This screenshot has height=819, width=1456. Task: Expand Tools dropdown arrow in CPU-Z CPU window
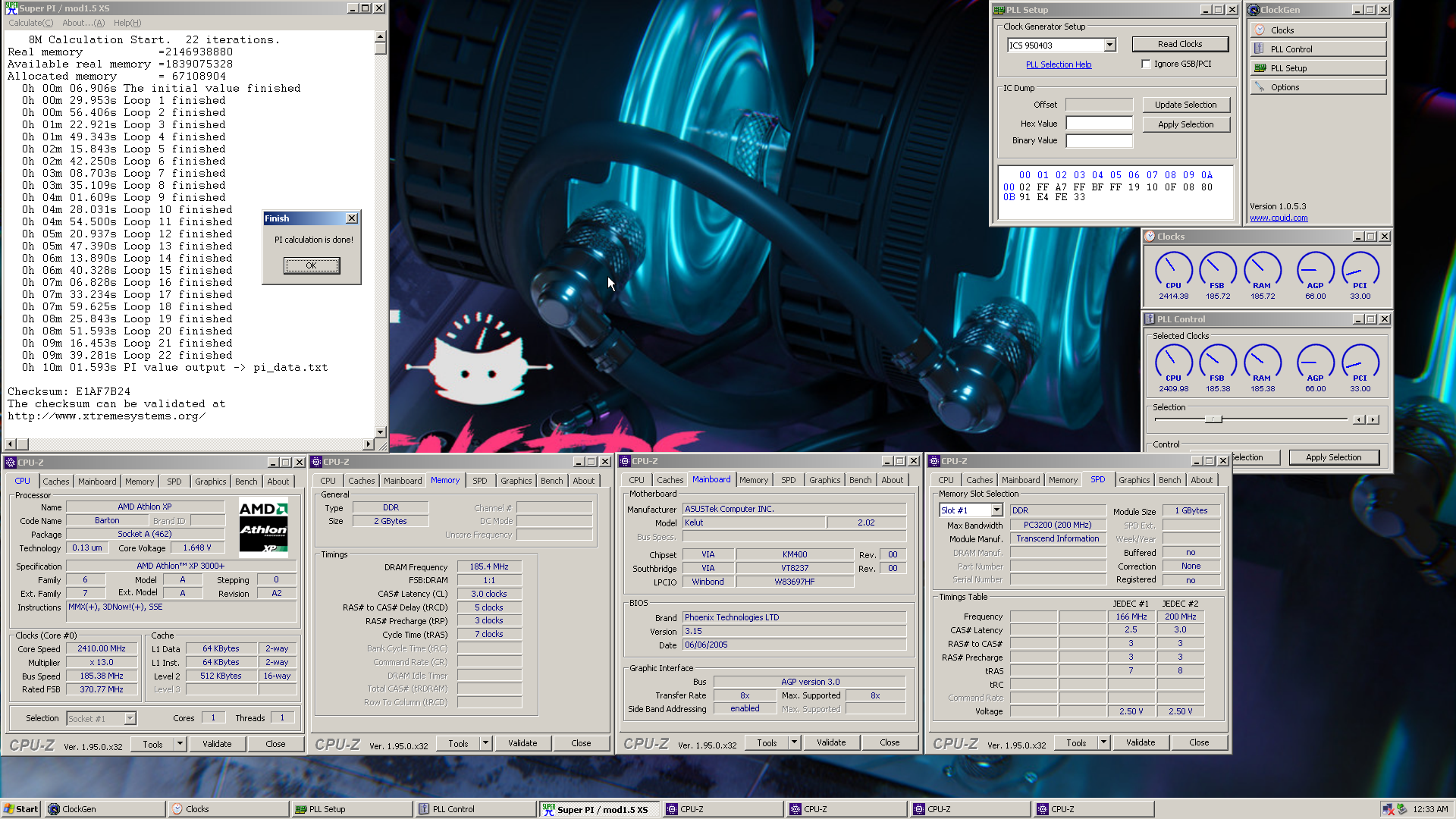[x=180, y=744]
